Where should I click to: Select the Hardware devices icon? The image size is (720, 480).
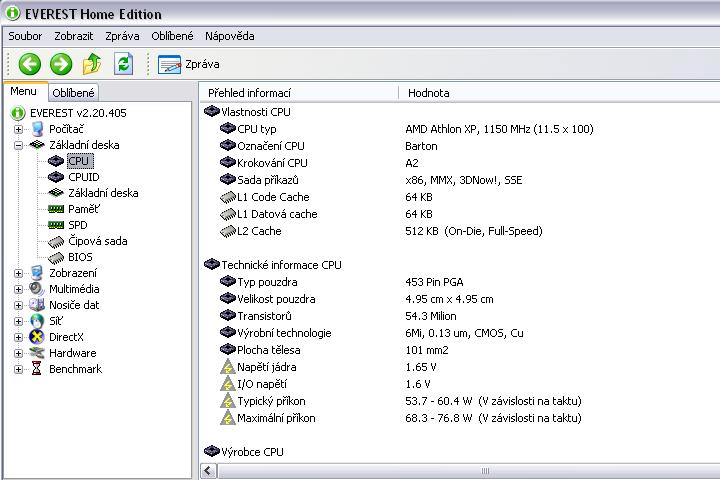pos(37,353)
